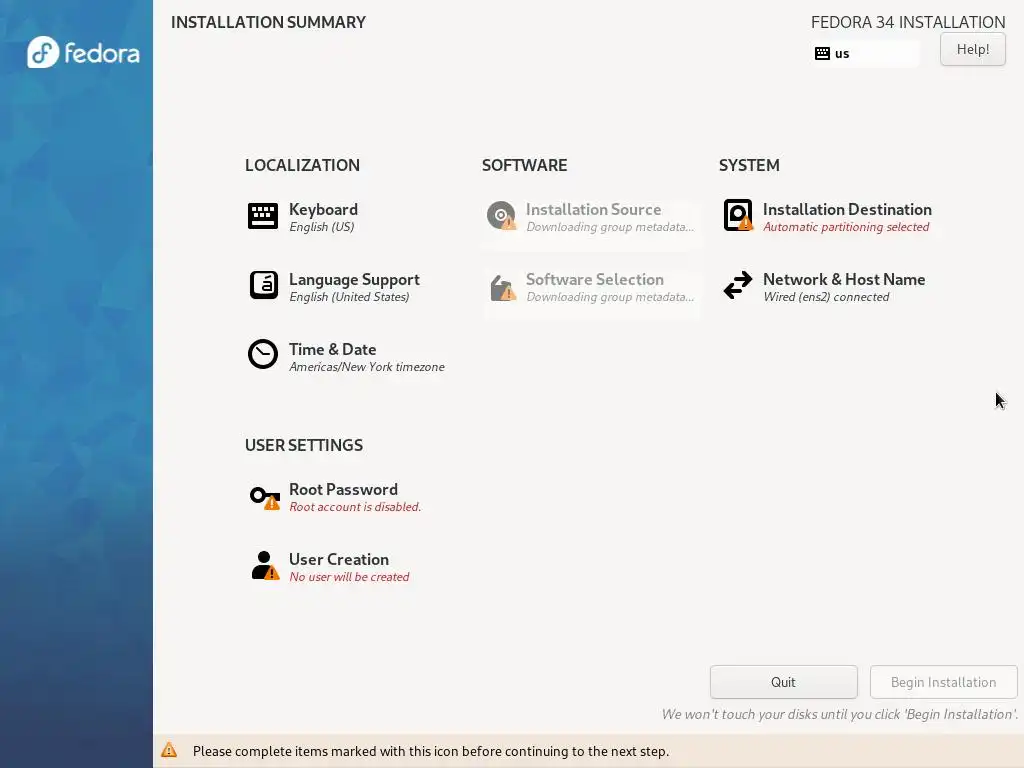Click the User Creation person icon
This screenshot has width=1024, height=768.
click(265, 566)
